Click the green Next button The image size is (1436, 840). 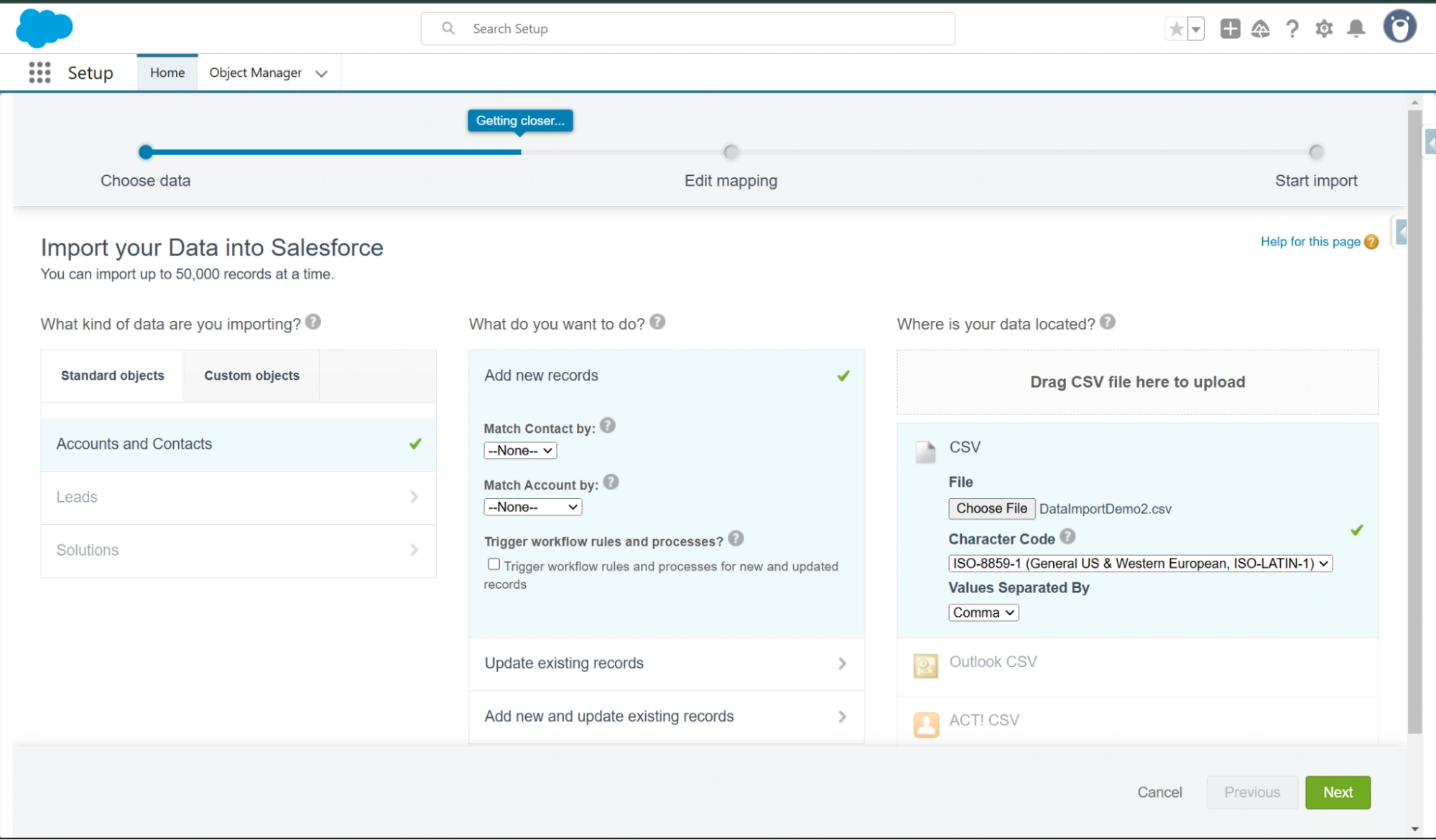tap(1337, 792)
